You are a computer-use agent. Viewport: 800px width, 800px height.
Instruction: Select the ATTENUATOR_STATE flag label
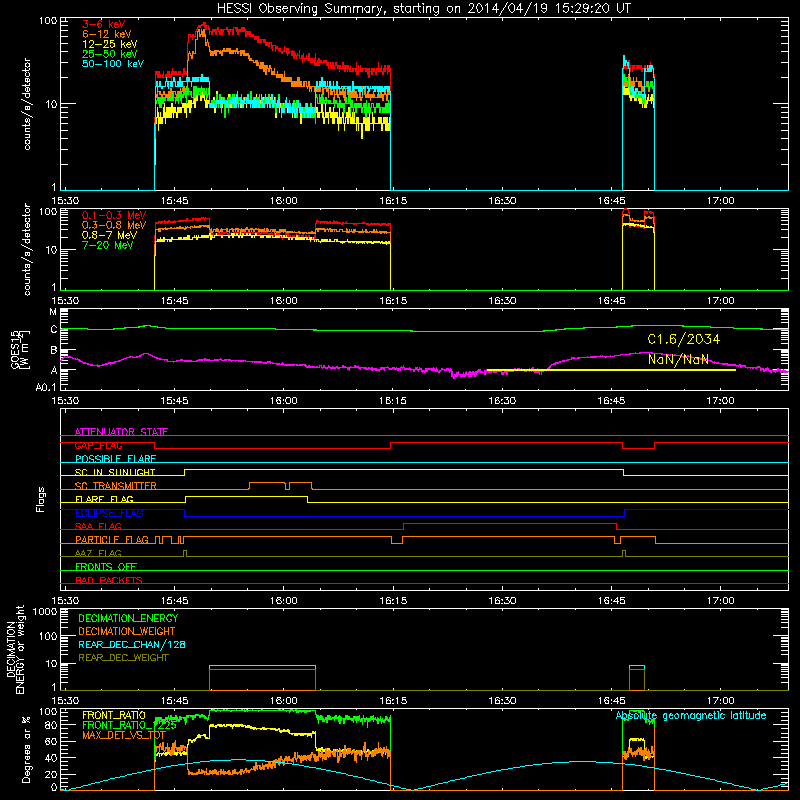[121, 432]
